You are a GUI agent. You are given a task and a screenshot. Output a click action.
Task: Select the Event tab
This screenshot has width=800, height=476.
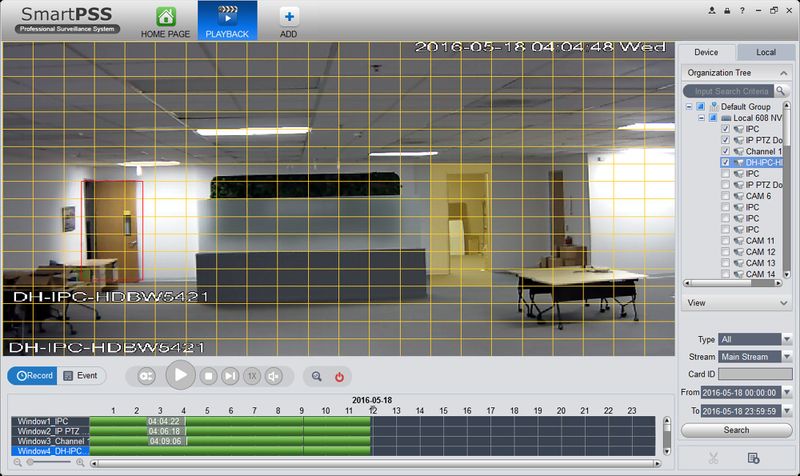80,376
